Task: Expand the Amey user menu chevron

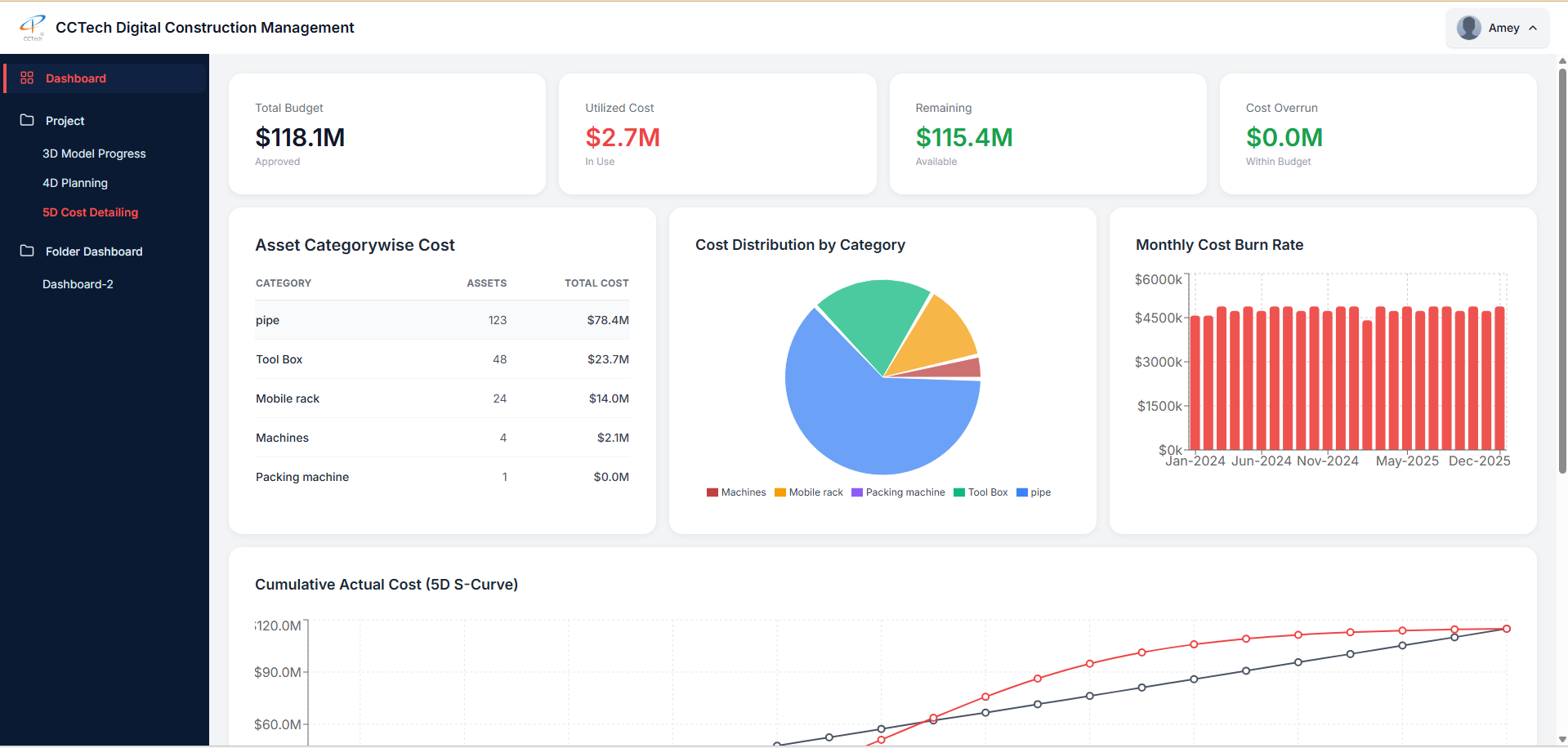Action: pos(1533,28)
